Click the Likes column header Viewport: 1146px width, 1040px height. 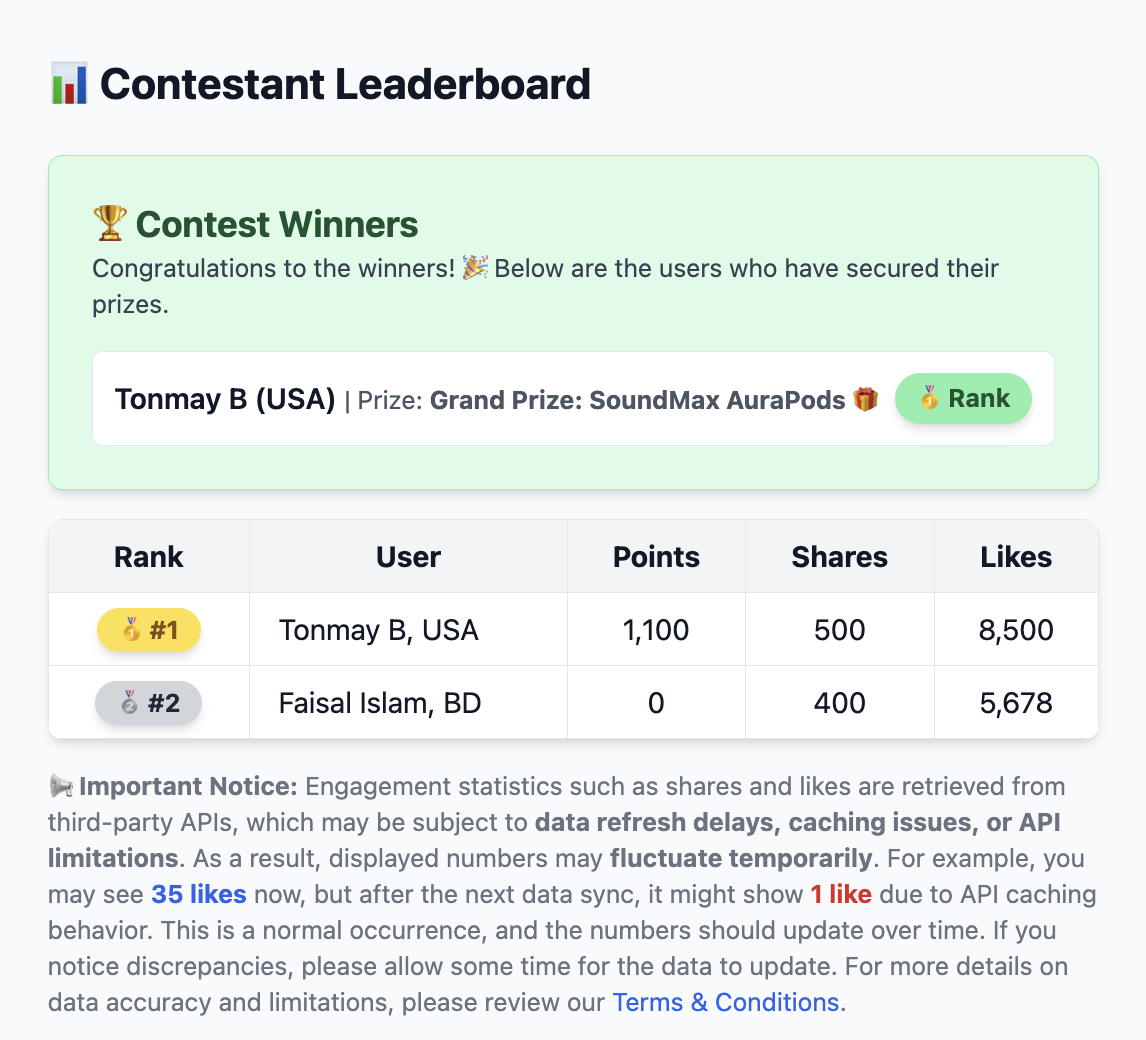pos(1016,557)
